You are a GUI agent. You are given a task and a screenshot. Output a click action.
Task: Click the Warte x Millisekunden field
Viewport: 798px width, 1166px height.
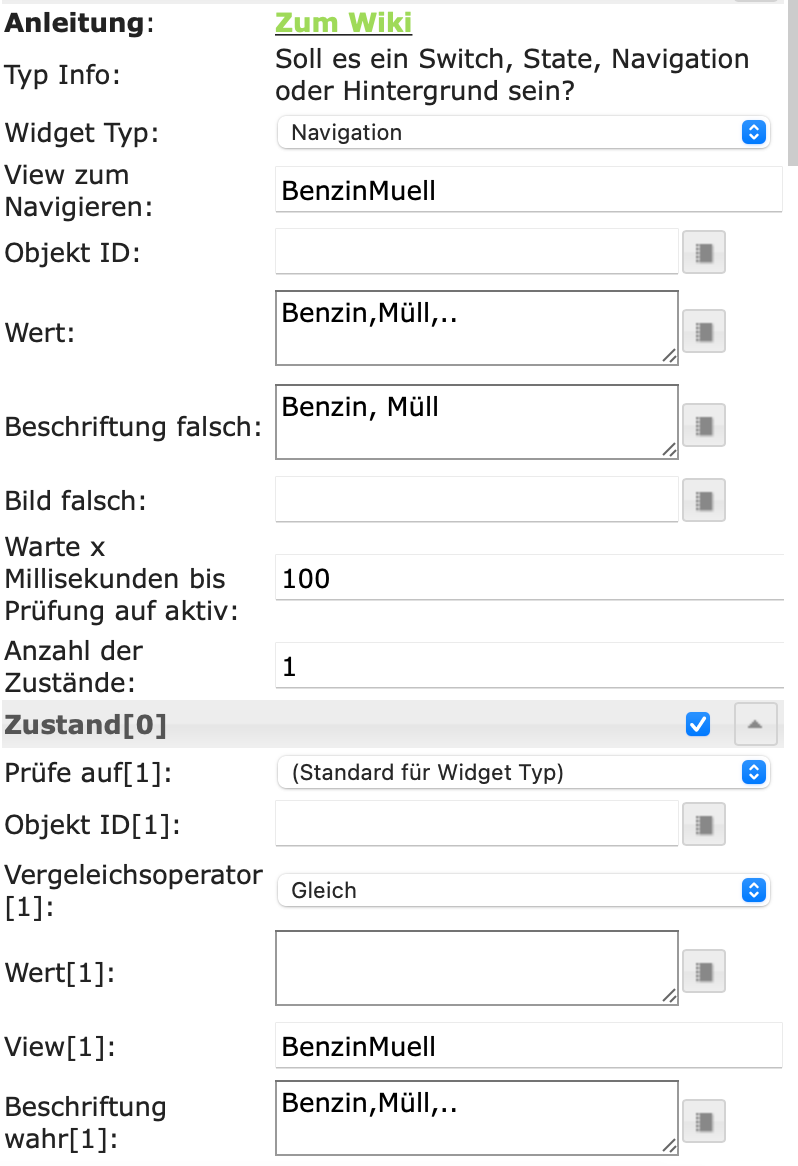tap(528, 578)
